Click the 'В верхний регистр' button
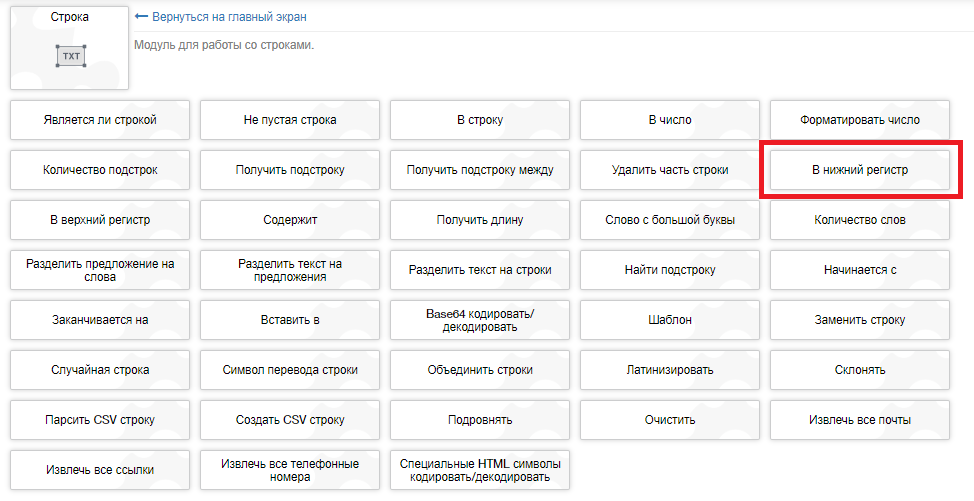This screenshot has width=974, height=501. click(100, 220)
